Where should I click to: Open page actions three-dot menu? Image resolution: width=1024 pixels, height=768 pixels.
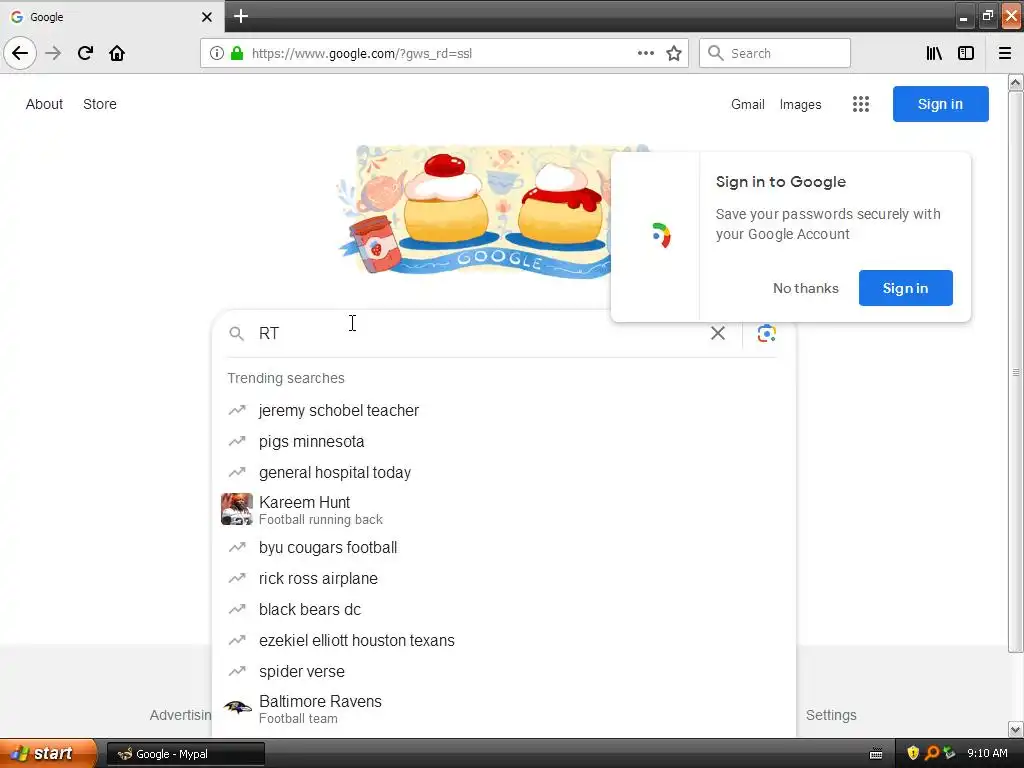[x=646, y=53]
